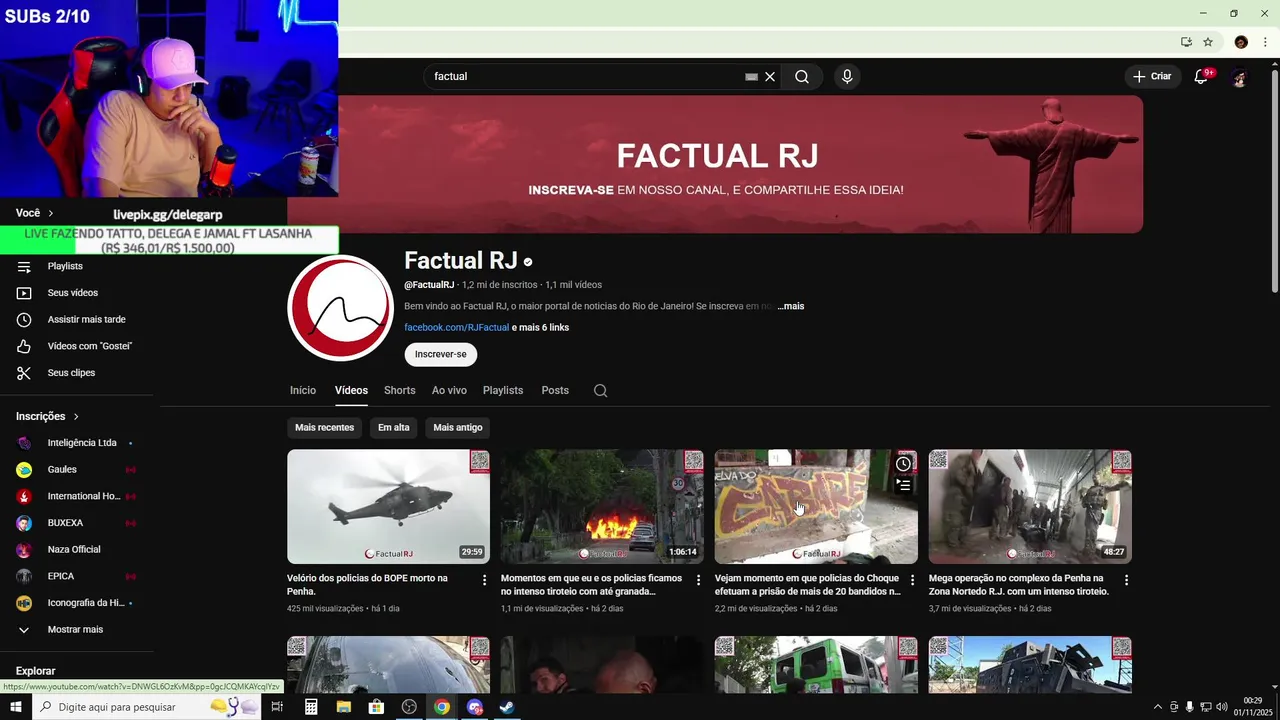Screen dimensions: 1280x720
Task: Switch to the Shorts channel tab
Action: click(399, 391)
